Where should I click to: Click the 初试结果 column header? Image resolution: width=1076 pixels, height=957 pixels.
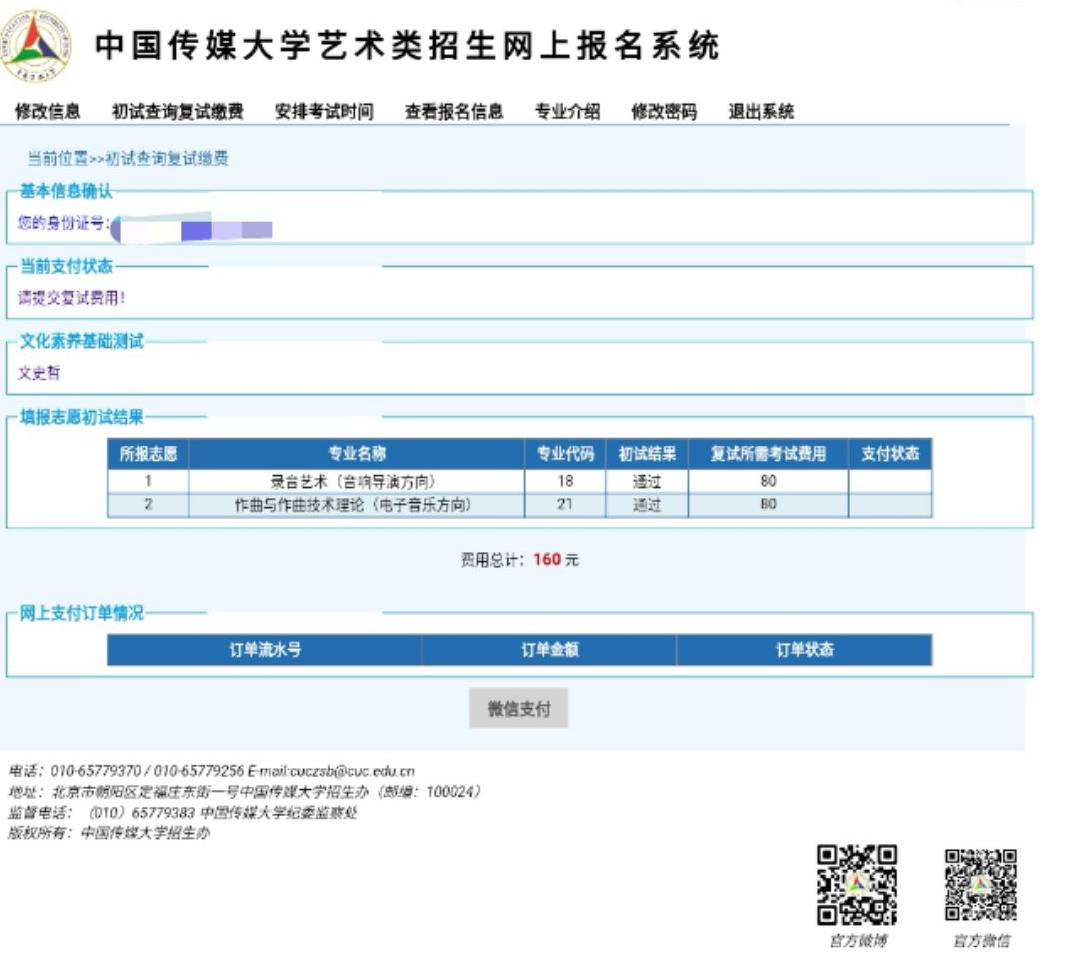click(647, 453)
